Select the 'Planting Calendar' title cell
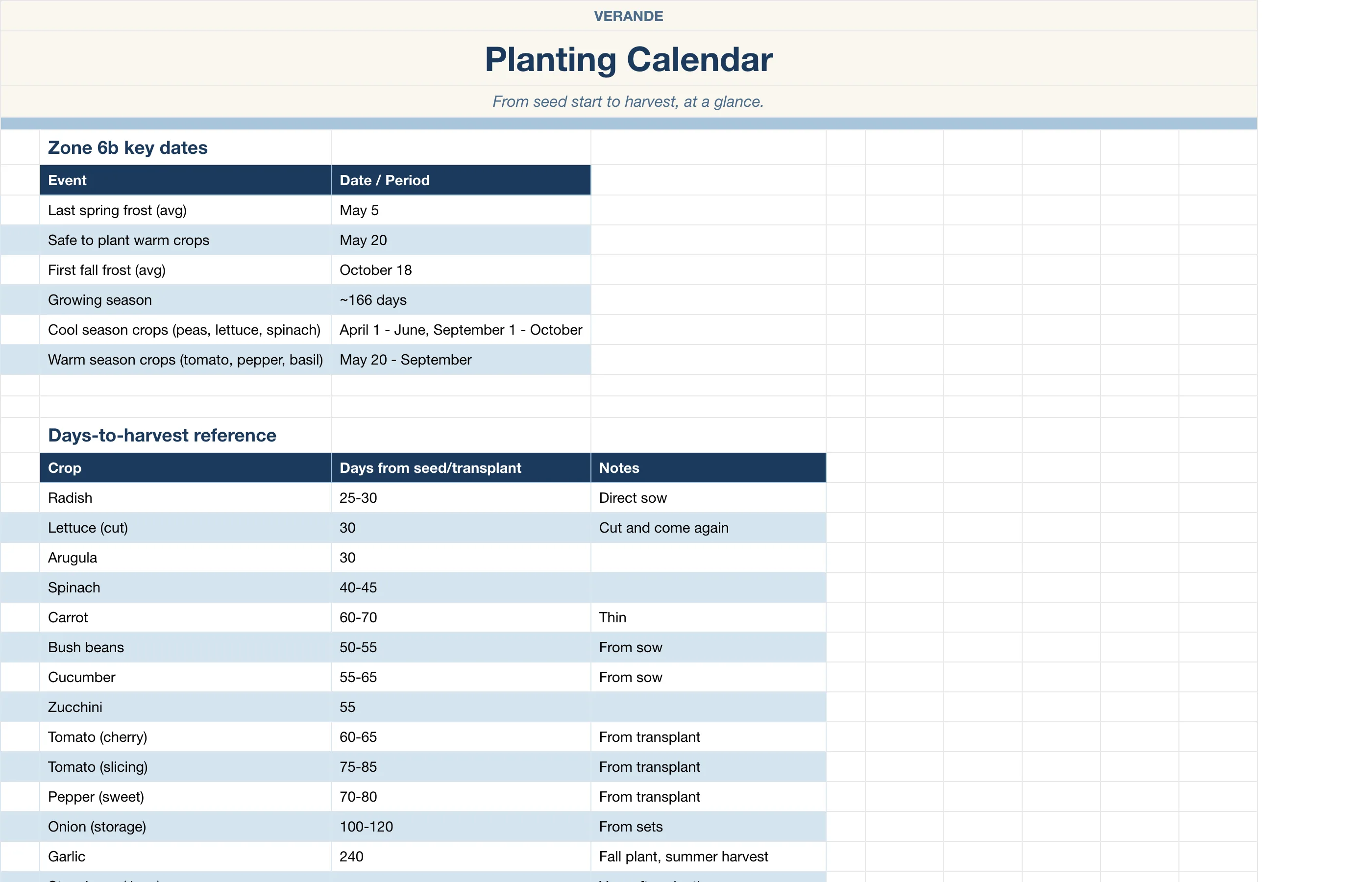1372x882 pixels. point(628,58)
